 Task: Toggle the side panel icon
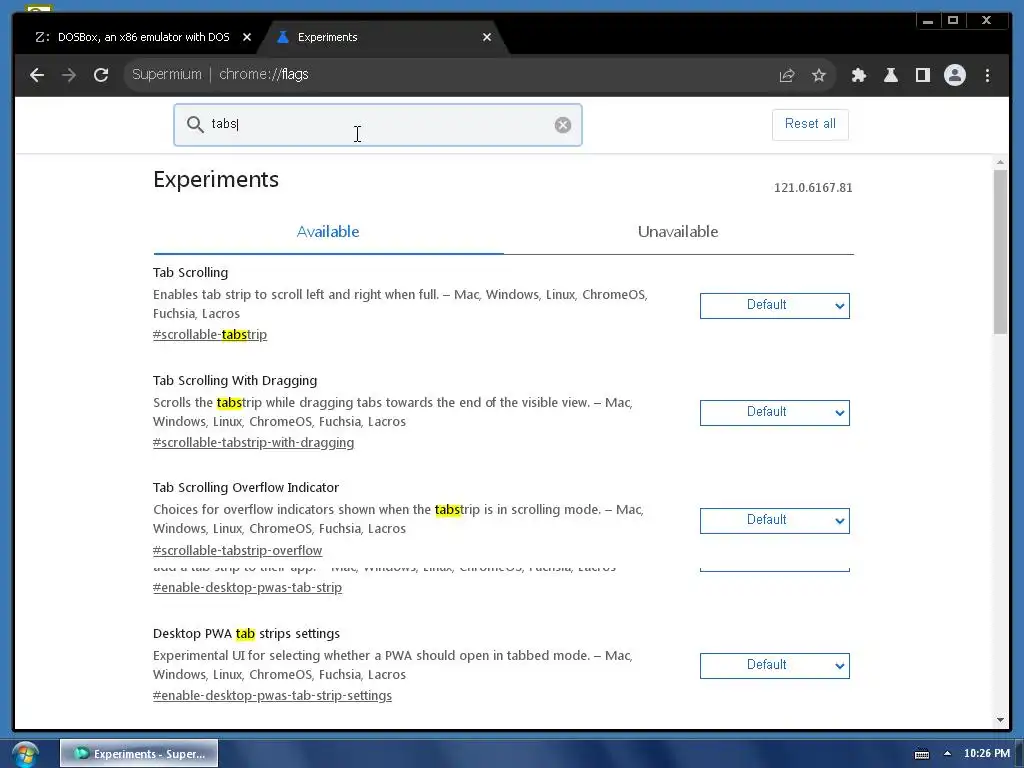pos(923,75)
